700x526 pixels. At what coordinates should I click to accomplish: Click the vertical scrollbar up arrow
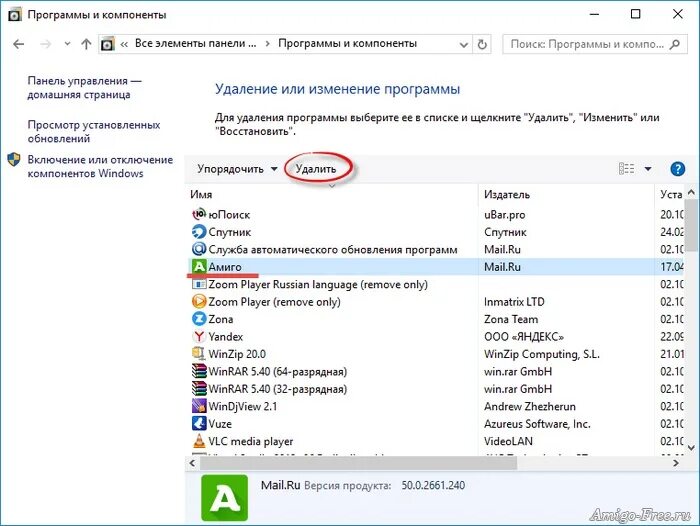pos(692,192)
